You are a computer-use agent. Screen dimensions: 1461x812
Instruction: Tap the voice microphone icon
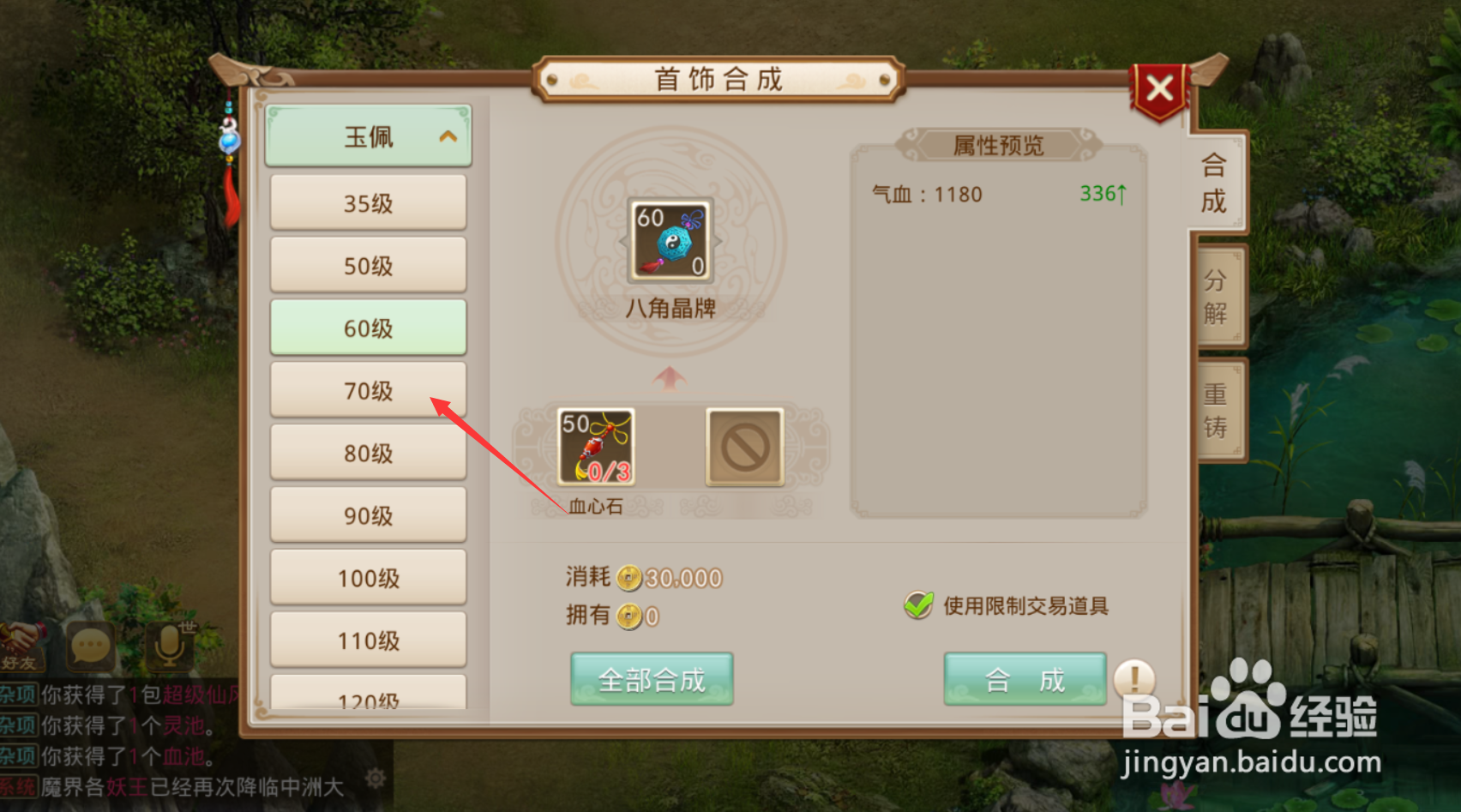pyautogui.click(x=171, y=645)
